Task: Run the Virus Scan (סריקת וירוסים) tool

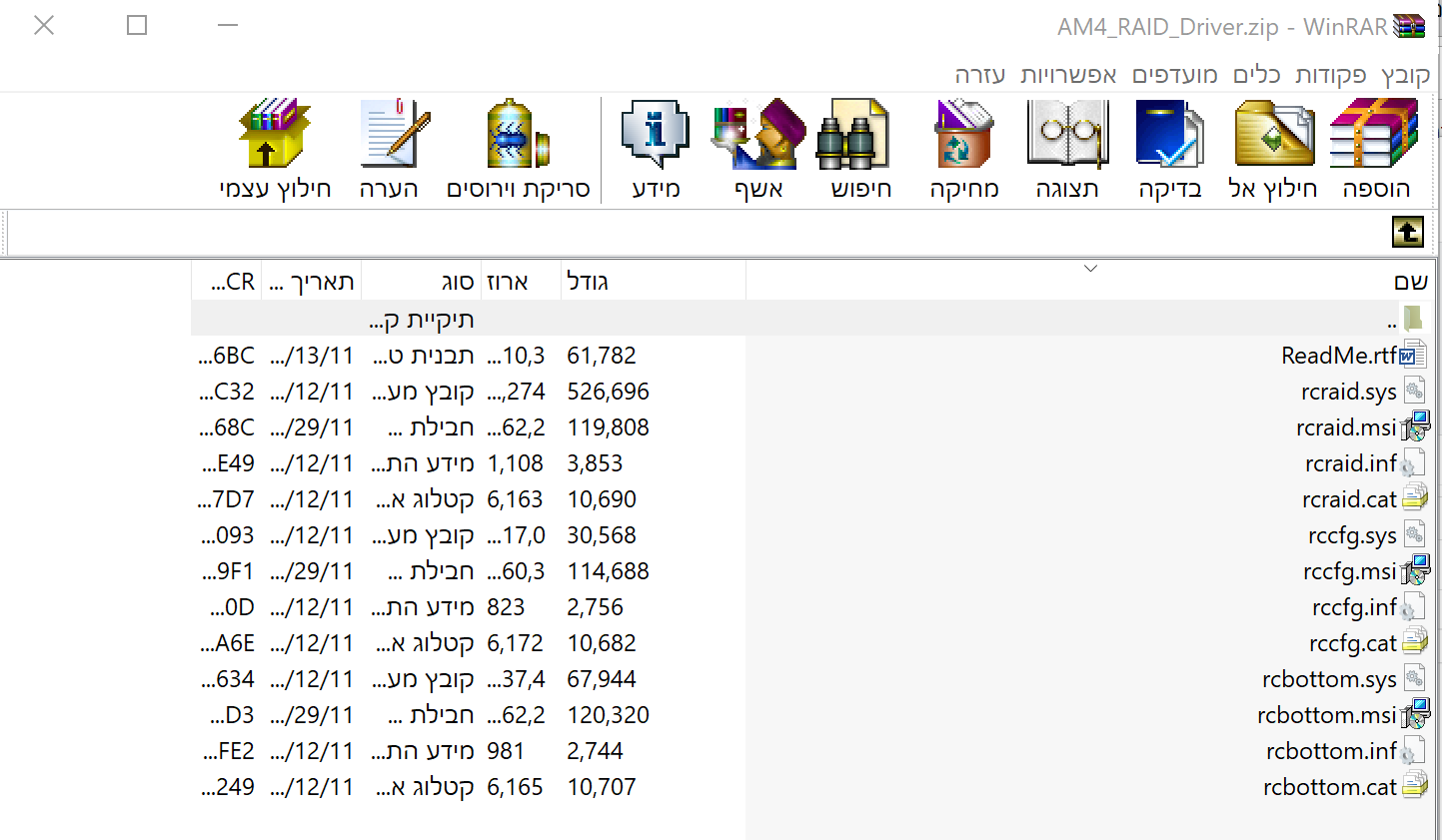Action: pyautogui.click(x=518, y=150)
